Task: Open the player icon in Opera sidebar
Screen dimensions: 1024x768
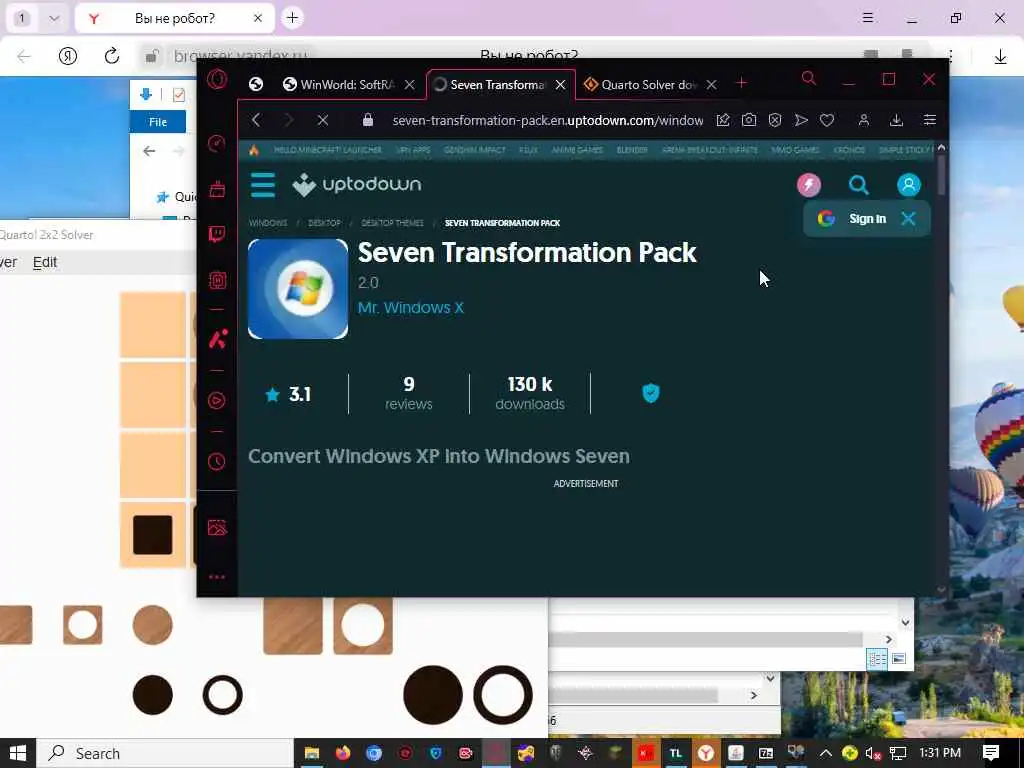Action: [217, 400]
